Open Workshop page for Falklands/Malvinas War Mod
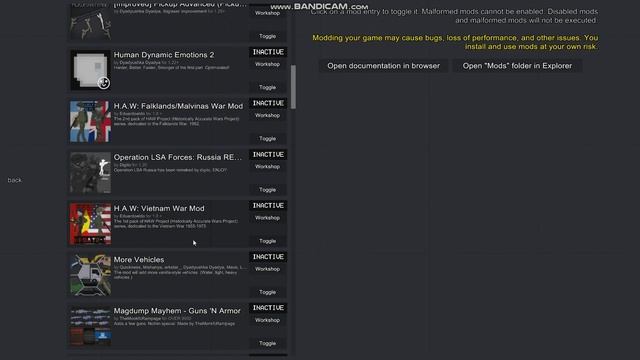This screenshot has height=360, width=640. pos(268,116)
